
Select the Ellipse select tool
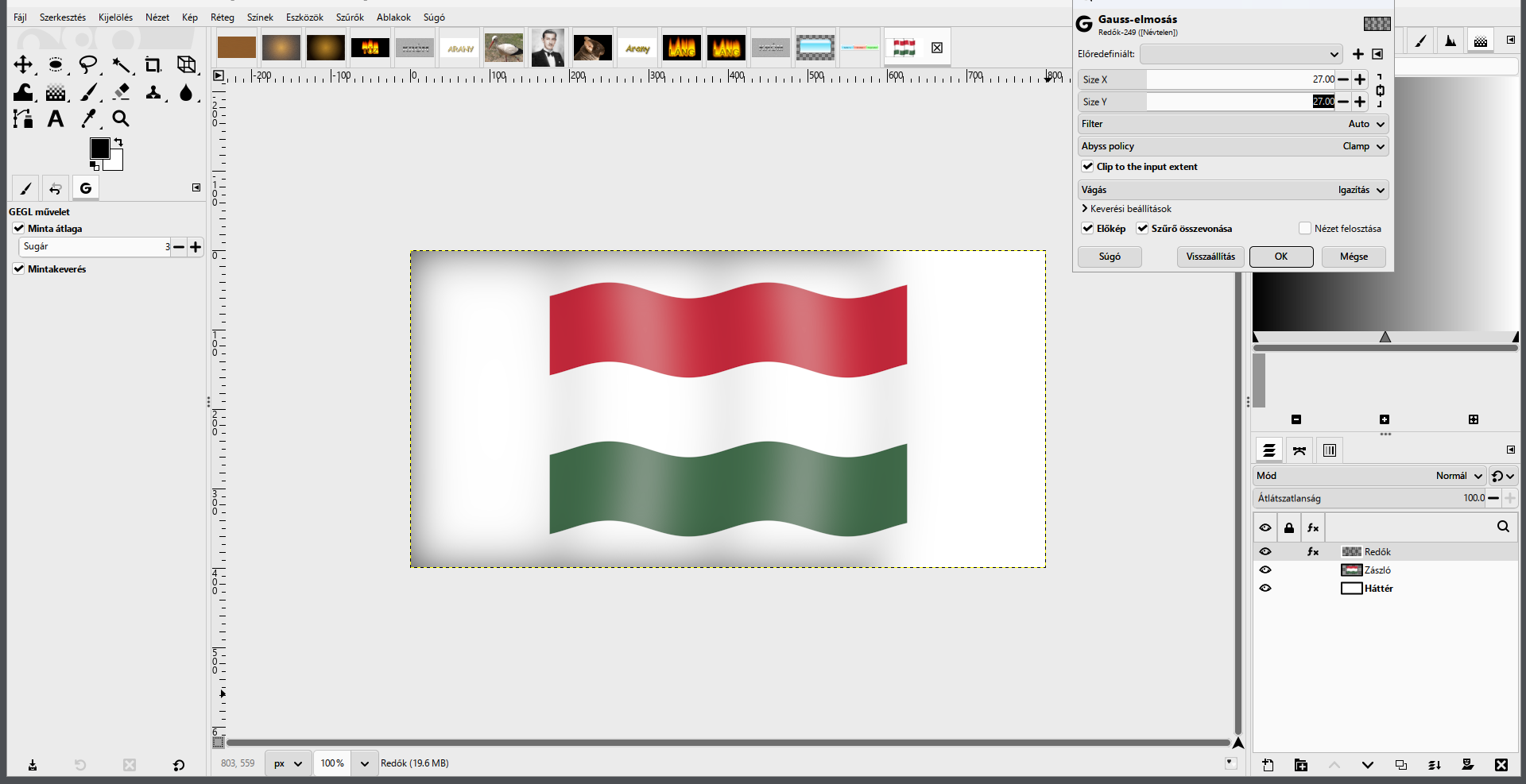point(56,64)
